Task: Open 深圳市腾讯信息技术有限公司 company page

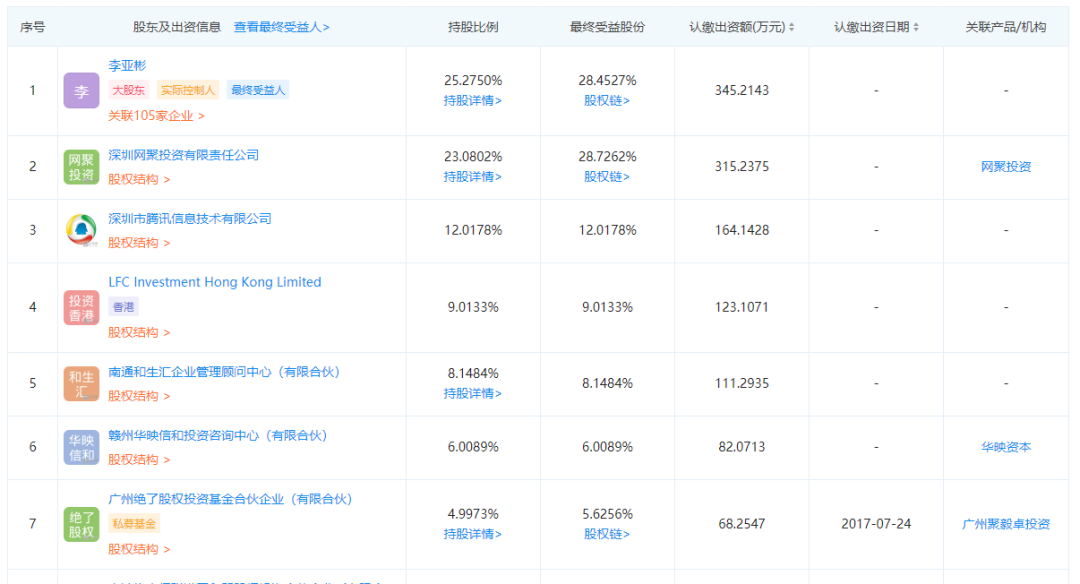Action: (x=190, y=218)
